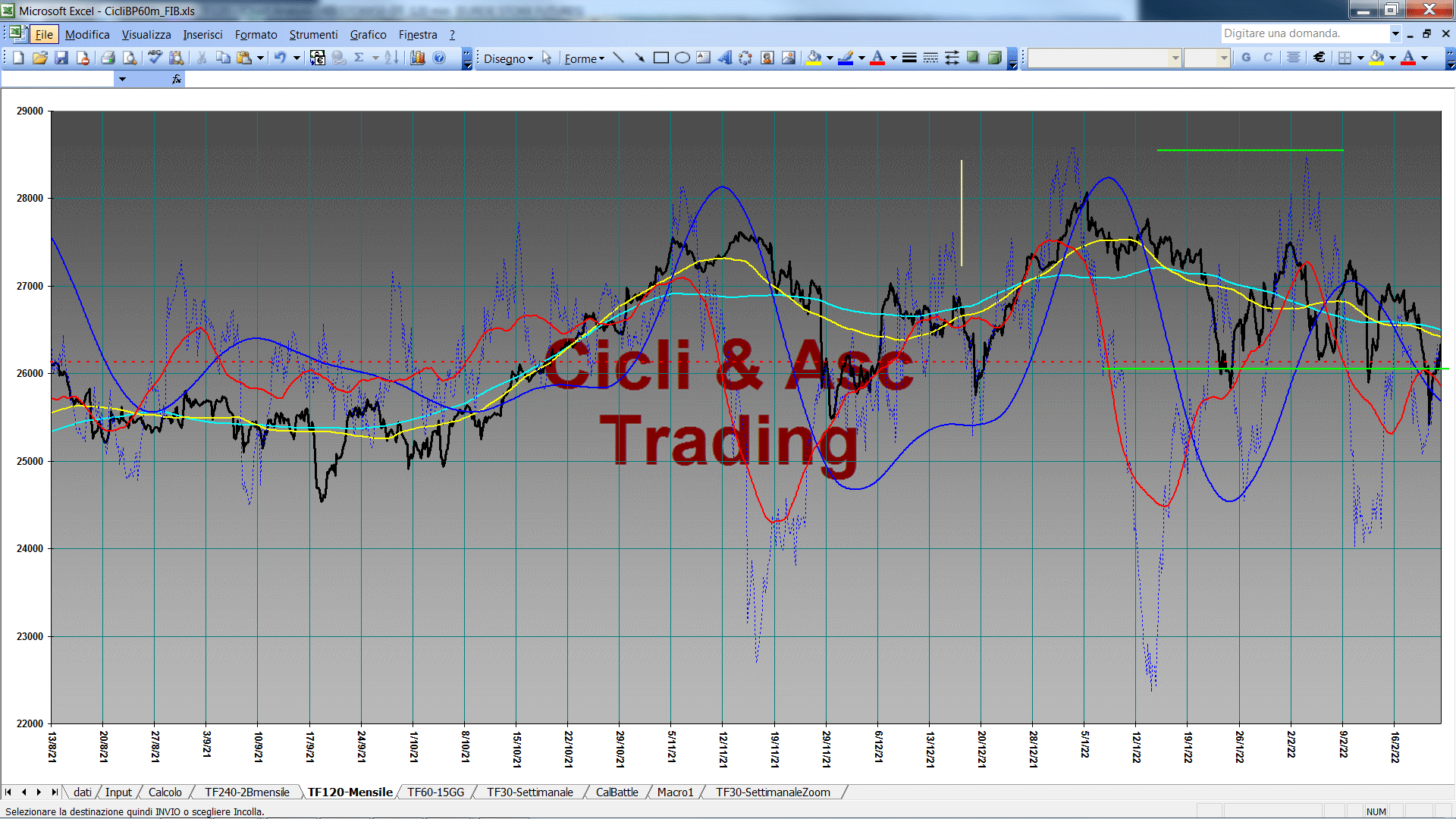This screenshot has height=819, width=1456.
Task: Choose Arrow Style on drawing toolbar
Action: [x=952, y=58]
